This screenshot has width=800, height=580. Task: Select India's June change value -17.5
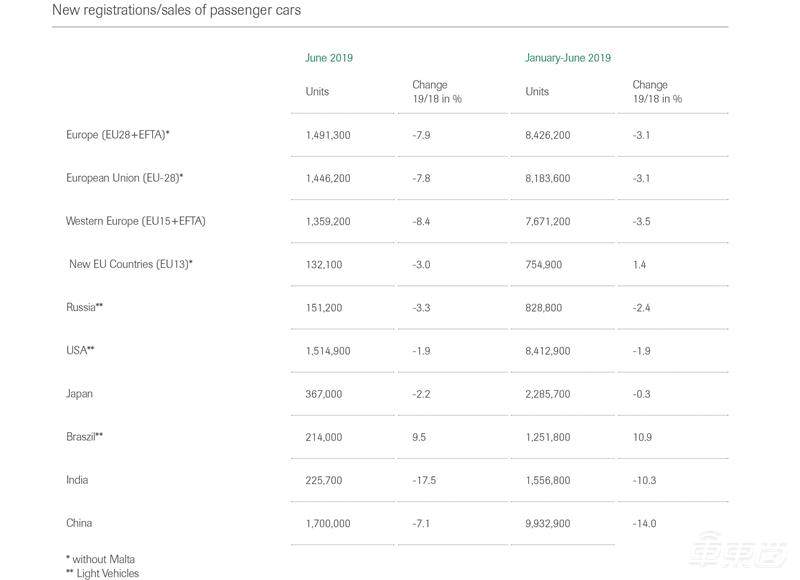point(424,480)
